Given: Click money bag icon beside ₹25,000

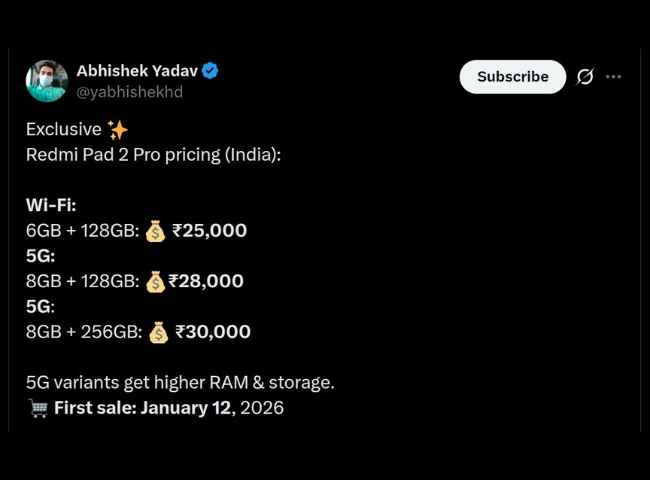Looking at the screenshot, I should [x=155, y=231].
